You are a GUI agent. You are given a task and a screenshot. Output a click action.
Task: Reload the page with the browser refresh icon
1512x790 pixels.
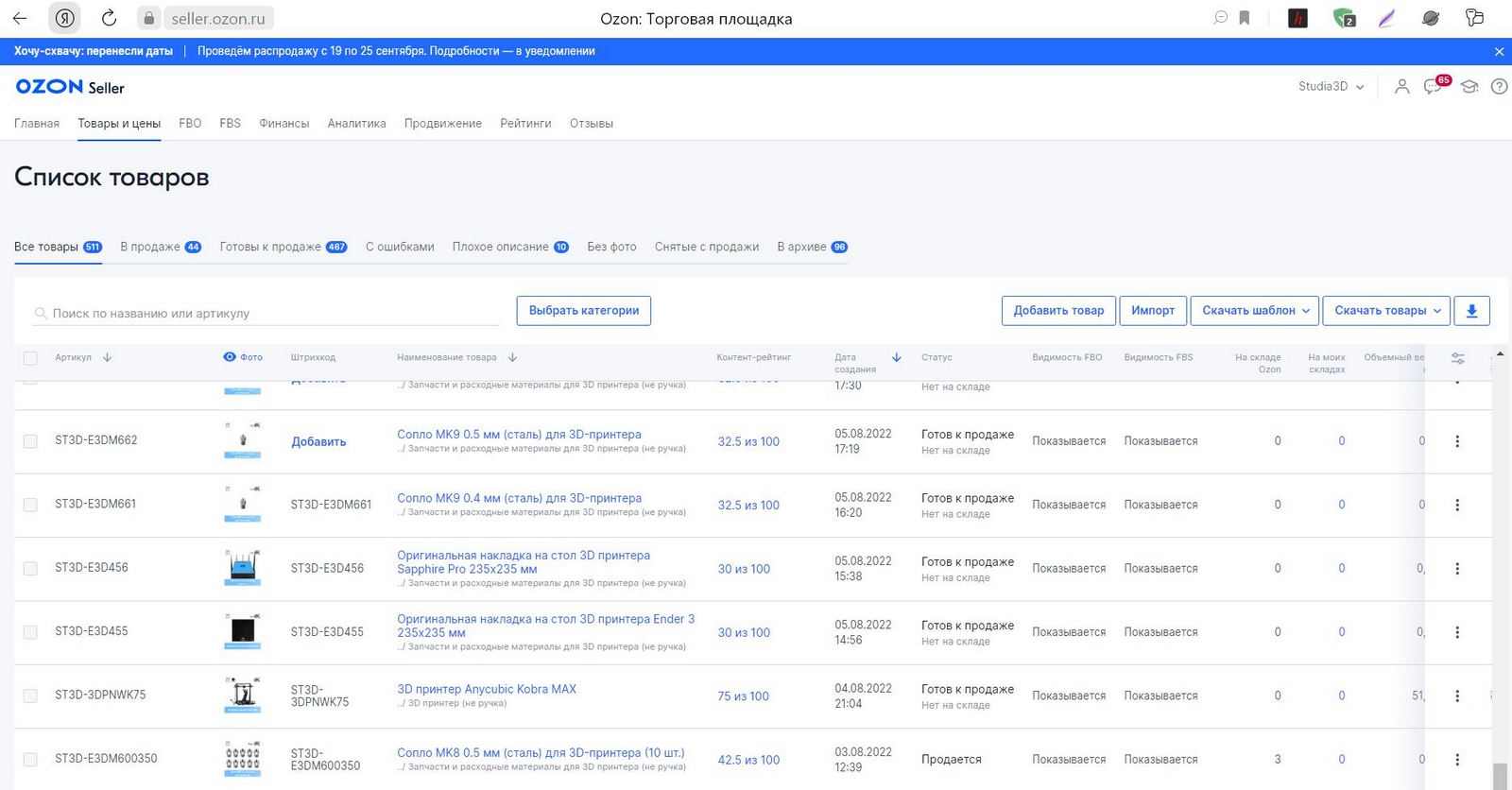click(109, 18)
